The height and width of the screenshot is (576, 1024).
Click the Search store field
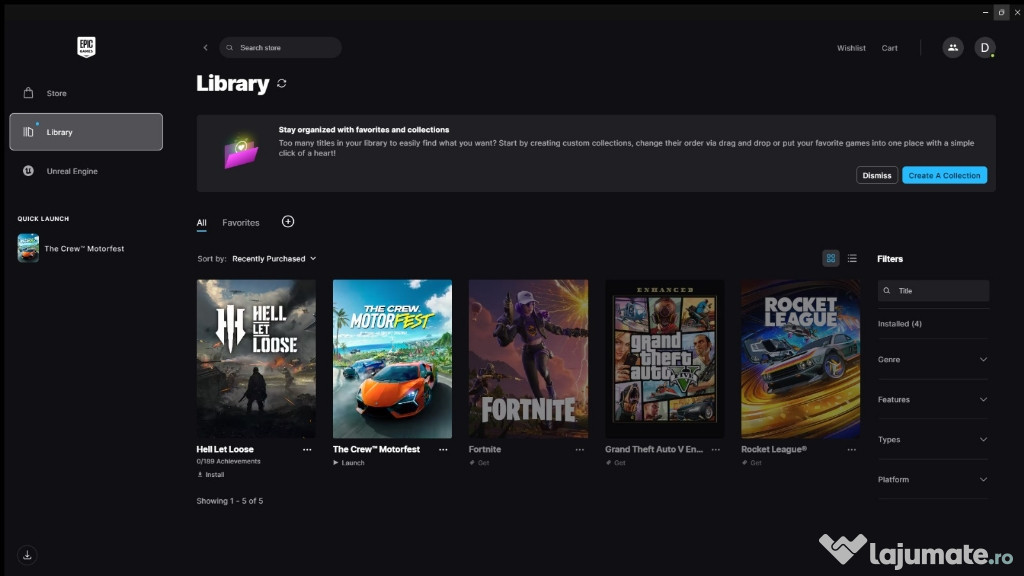coord(280,48)
